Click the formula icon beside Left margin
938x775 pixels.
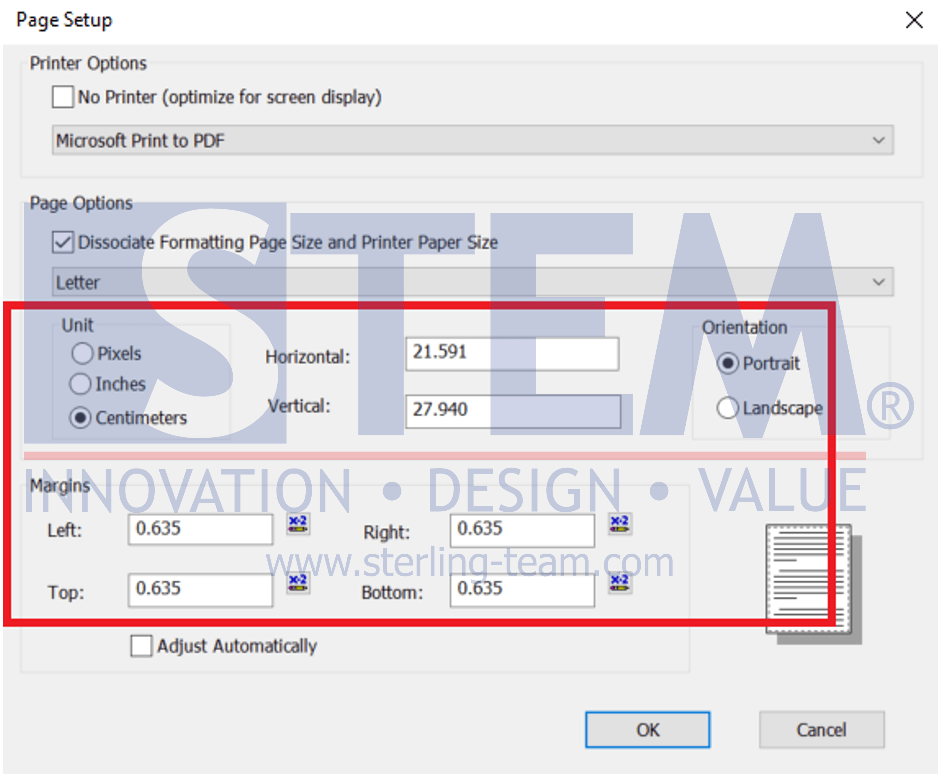(298, 524)
